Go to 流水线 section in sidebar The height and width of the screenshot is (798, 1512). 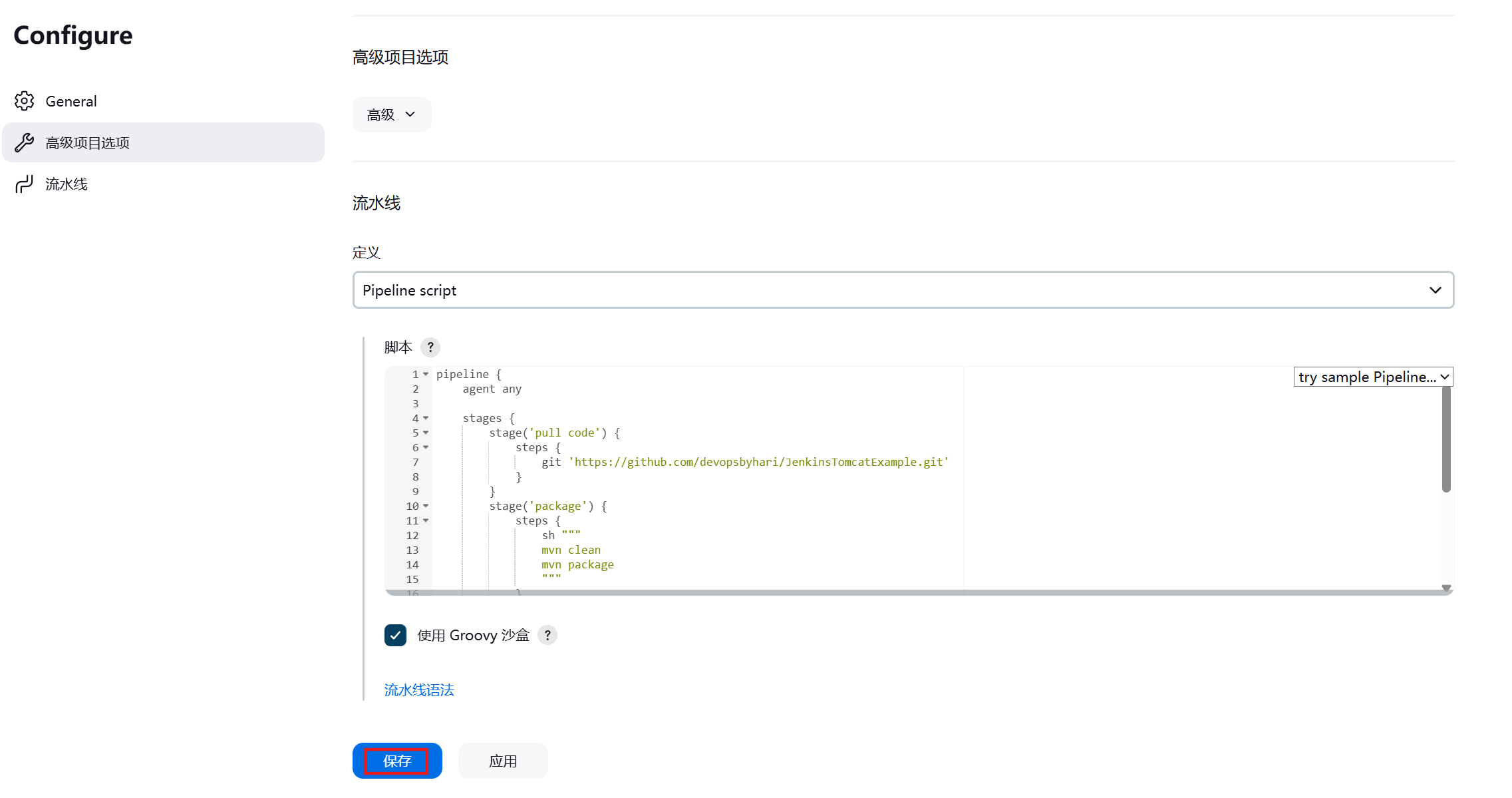pyautogui.click(x=67, y=184)
